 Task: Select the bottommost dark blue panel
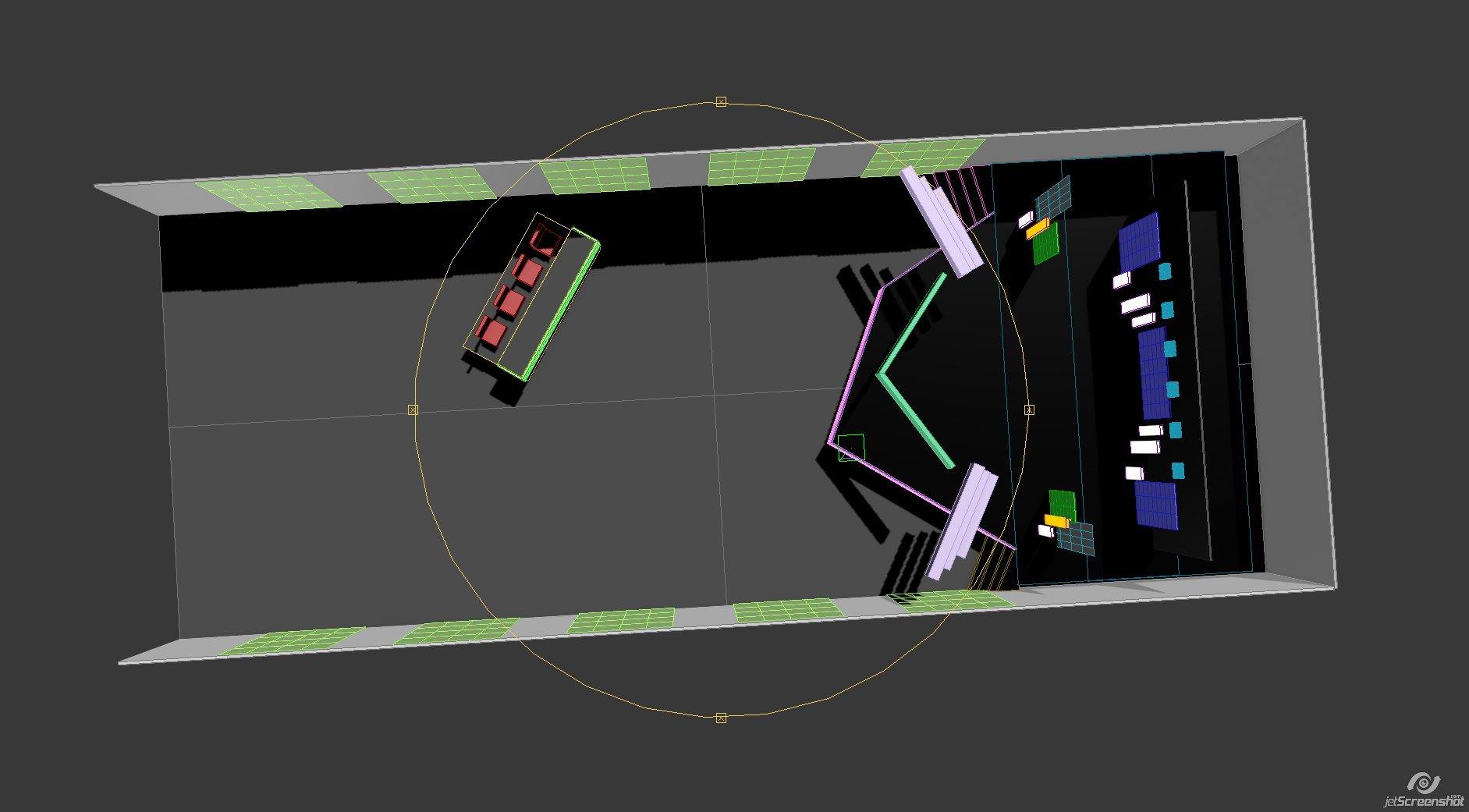click(1155, 505)
